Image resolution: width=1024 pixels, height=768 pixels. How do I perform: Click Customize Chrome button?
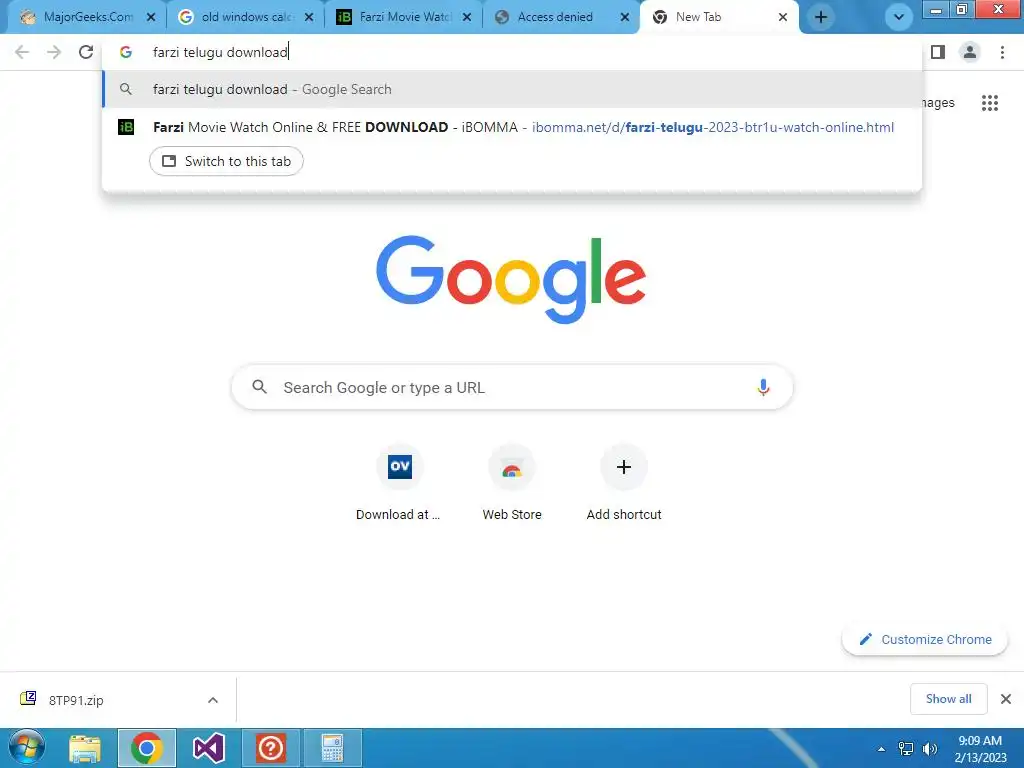925,639
